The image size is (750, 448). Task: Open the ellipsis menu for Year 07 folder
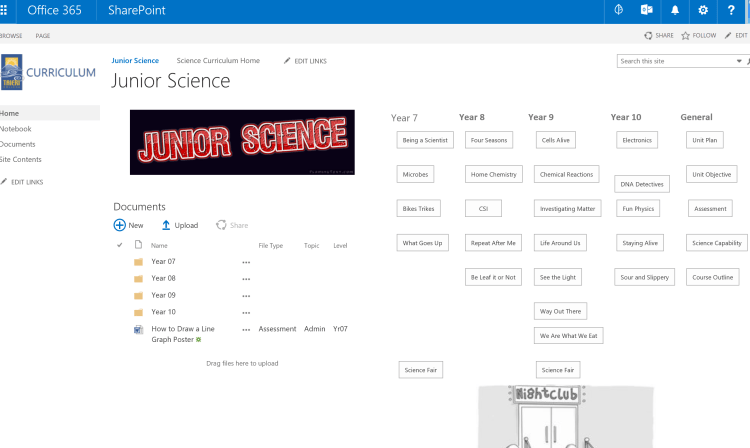click(x=246, y=262)
